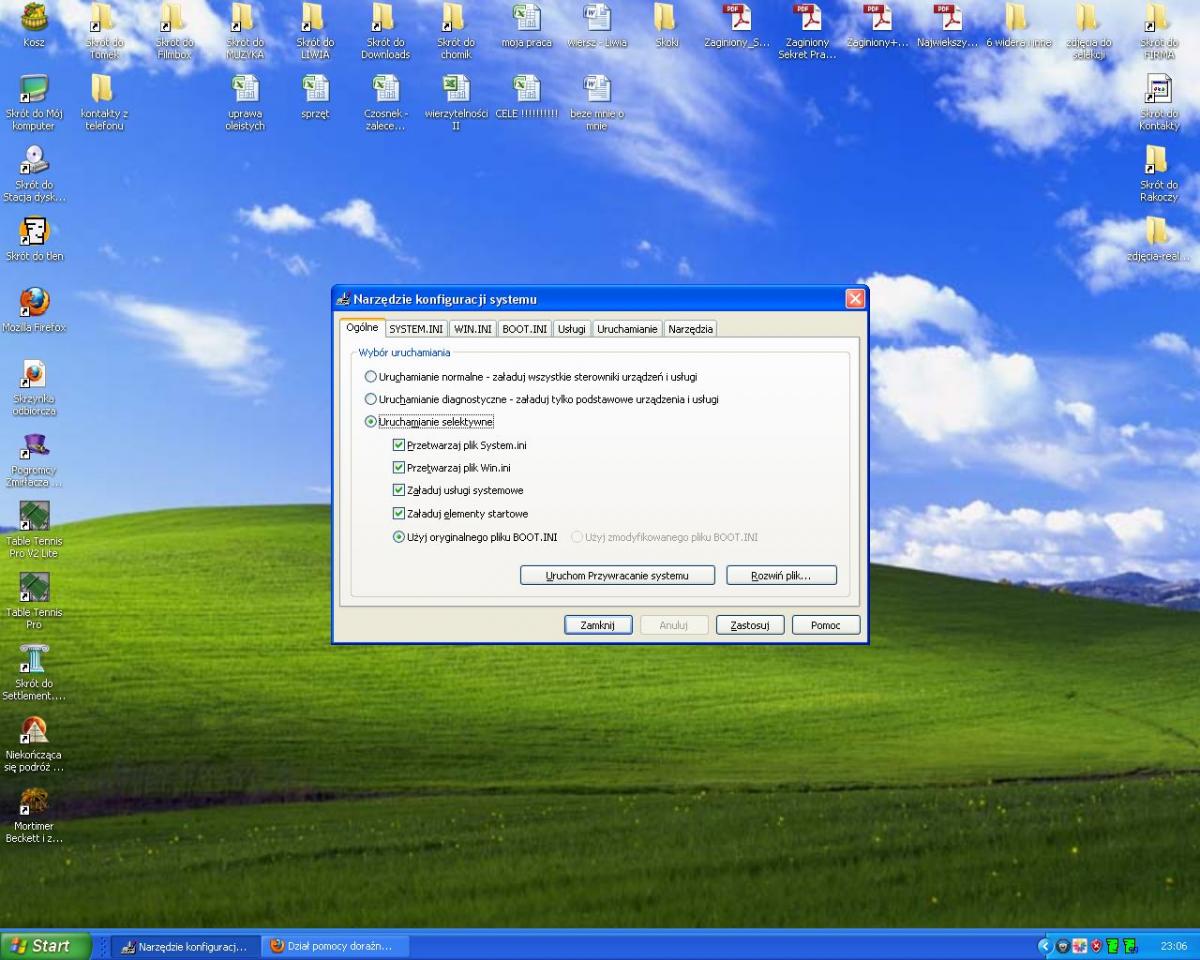This screenshot has height=960, width=1200.
Task: Open the Kosz recycle bin icon
Action: pyautogui.click(x=34, y=26)
